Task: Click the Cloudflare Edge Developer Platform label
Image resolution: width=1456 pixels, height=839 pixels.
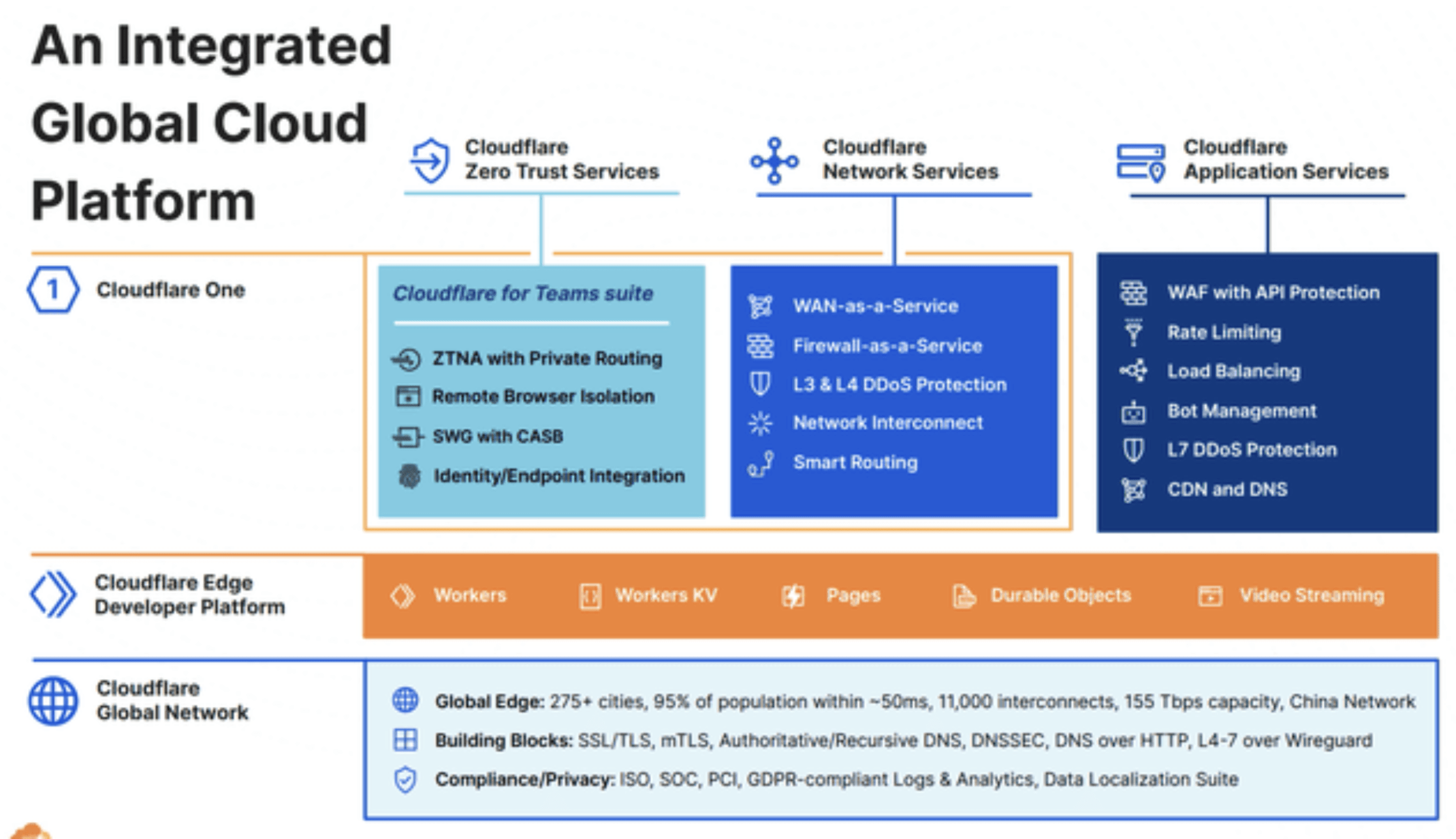Action: click(189, 595)
